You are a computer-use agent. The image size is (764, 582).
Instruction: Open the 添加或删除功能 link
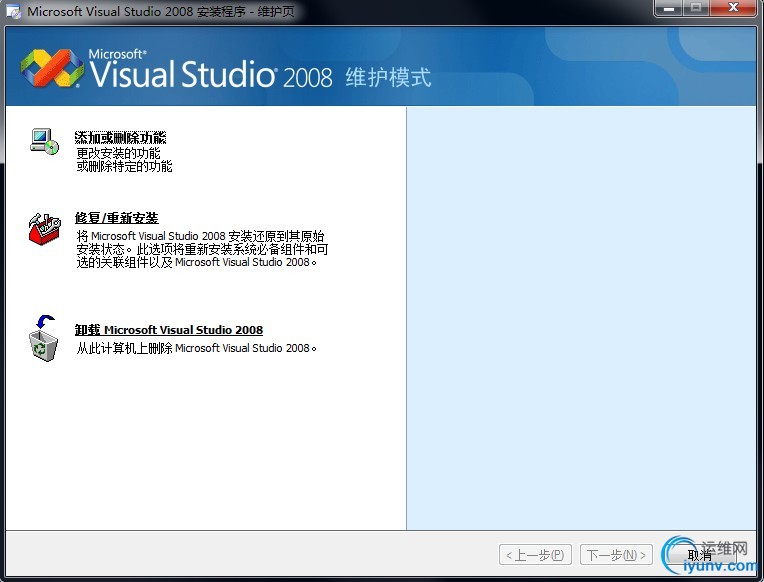(120, 137)
